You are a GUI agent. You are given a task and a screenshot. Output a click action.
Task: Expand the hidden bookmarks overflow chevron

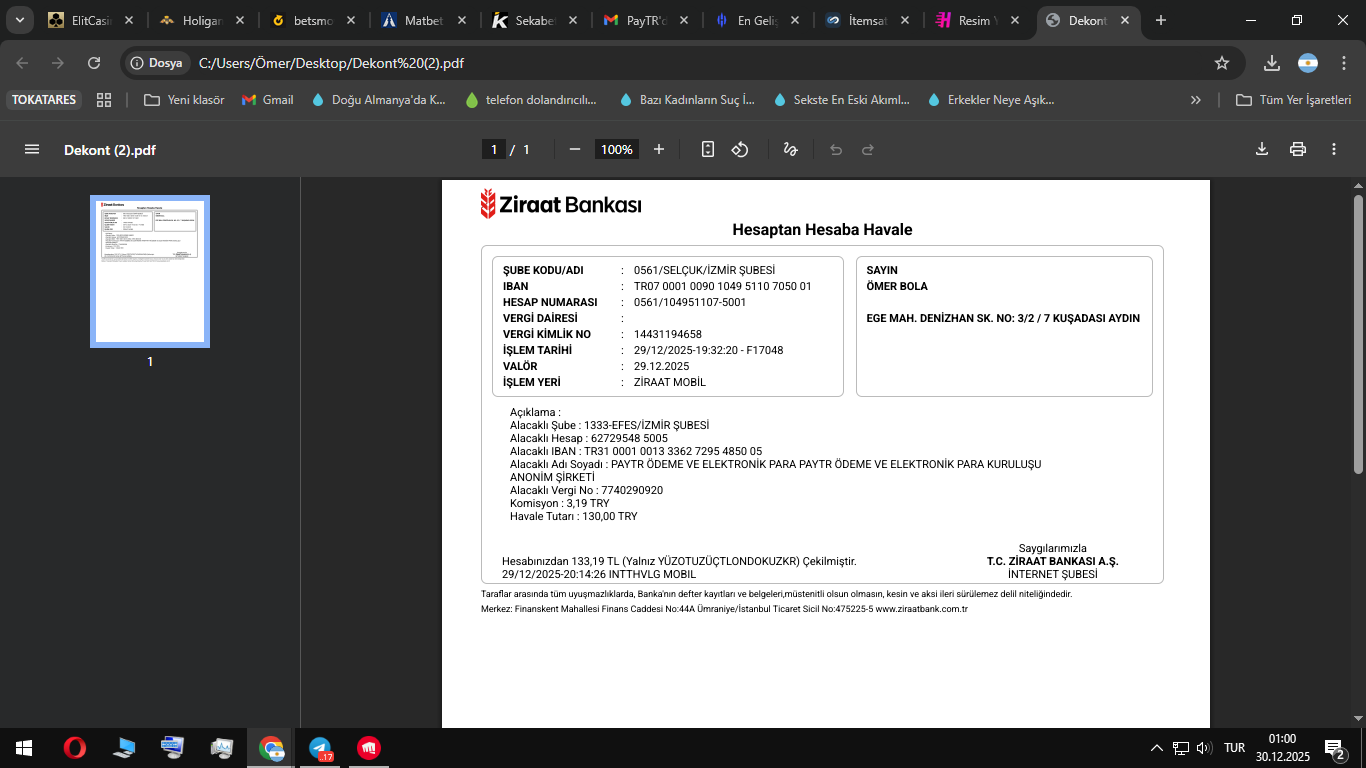coord(1196,100)
